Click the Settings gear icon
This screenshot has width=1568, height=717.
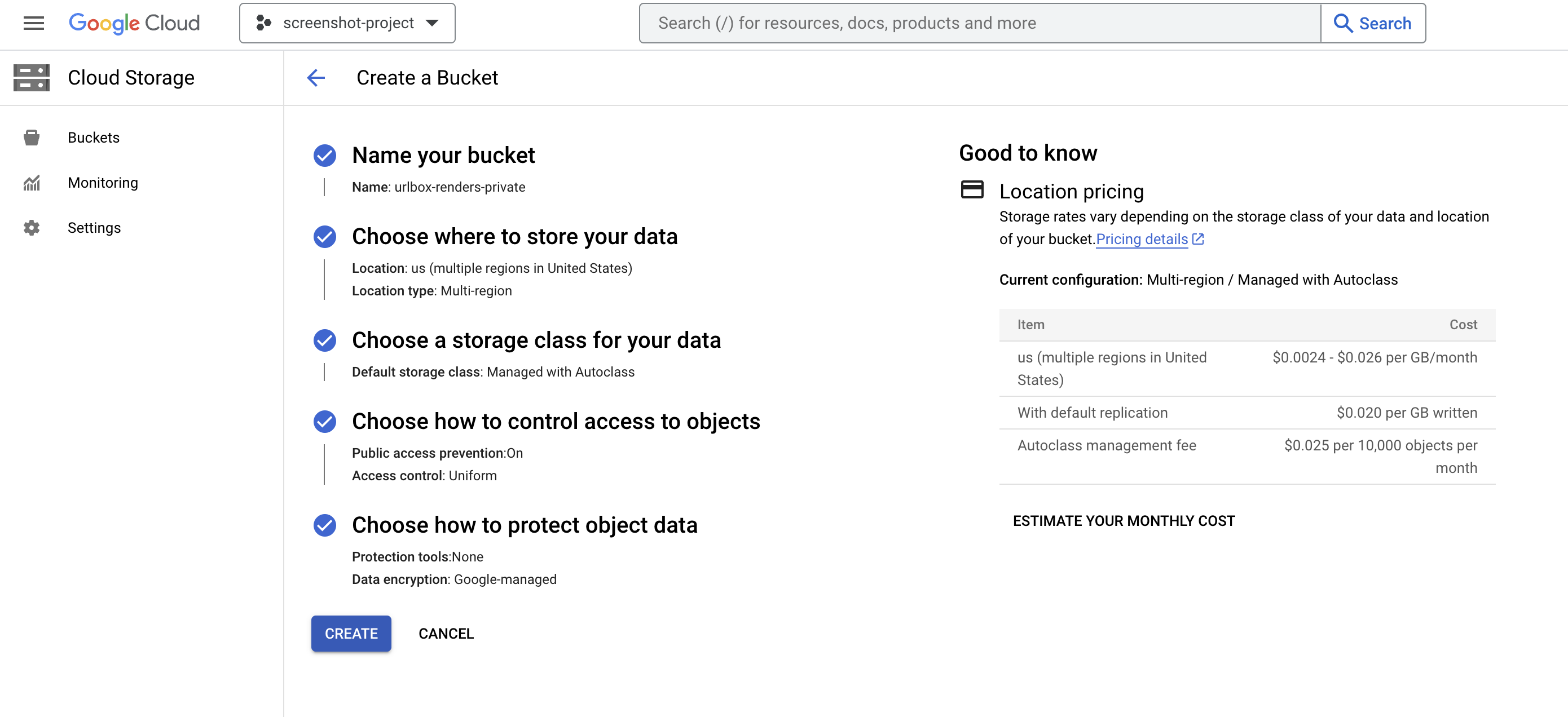coord(32,228)
